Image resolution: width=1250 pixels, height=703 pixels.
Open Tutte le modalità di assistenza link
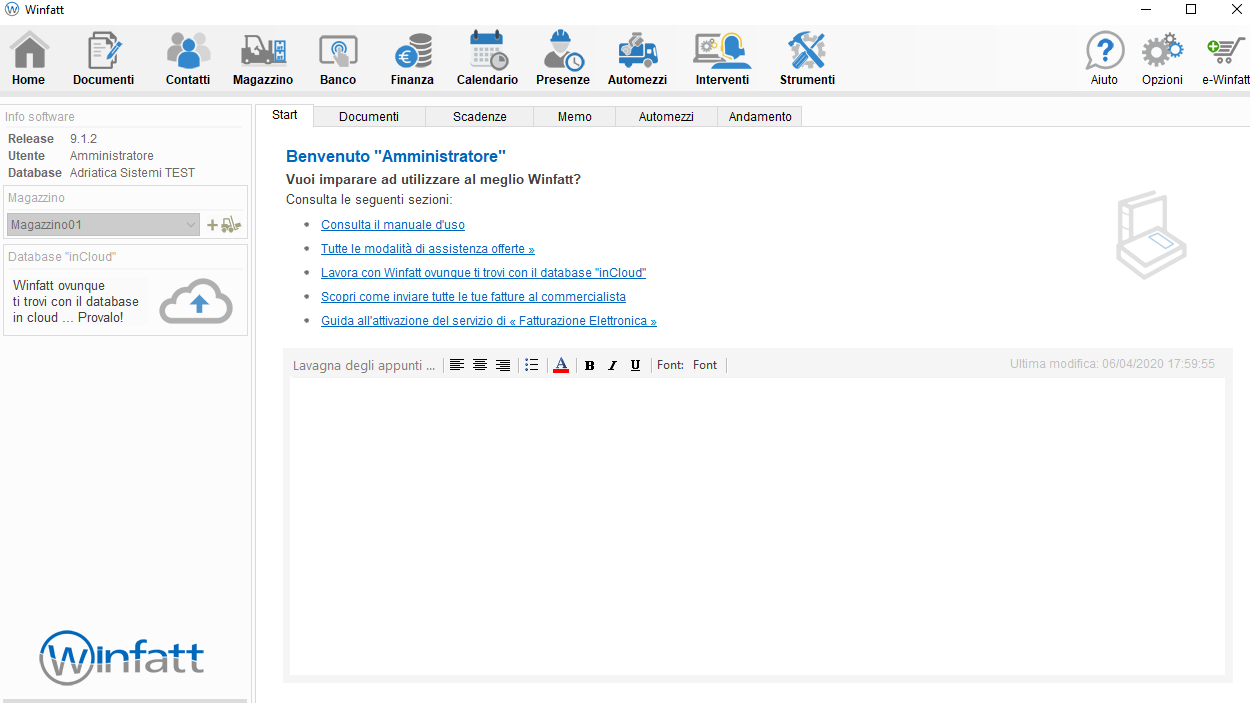tap(428, 249)
